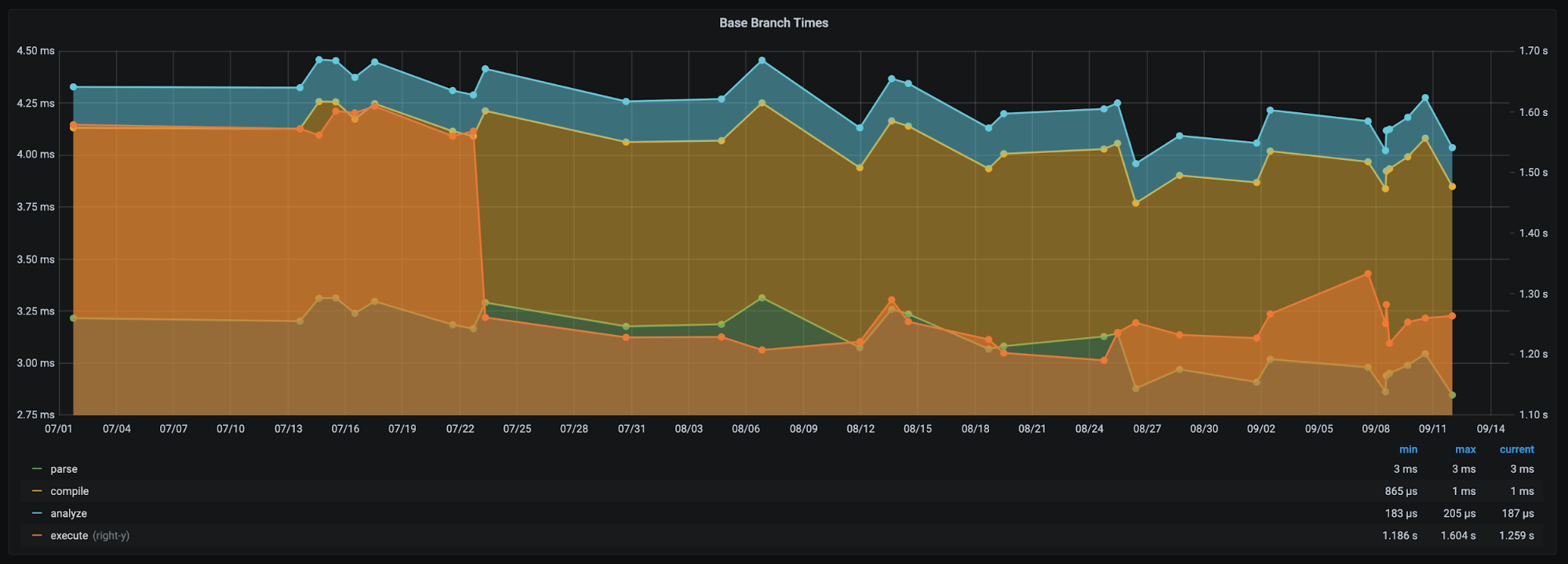The image size is (1568, 564).
Task: Toggle the parse series in the legend
Action: (64, 469)
